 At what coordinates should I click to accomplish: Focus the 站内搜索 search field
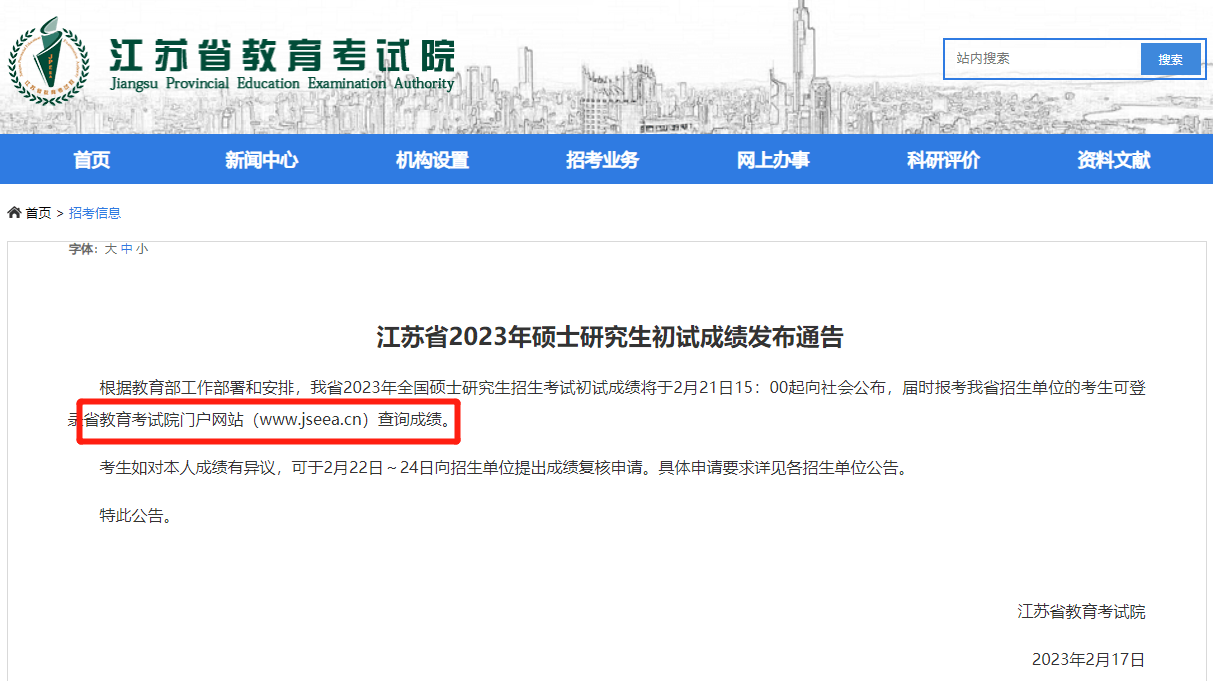pos(1043,59)
